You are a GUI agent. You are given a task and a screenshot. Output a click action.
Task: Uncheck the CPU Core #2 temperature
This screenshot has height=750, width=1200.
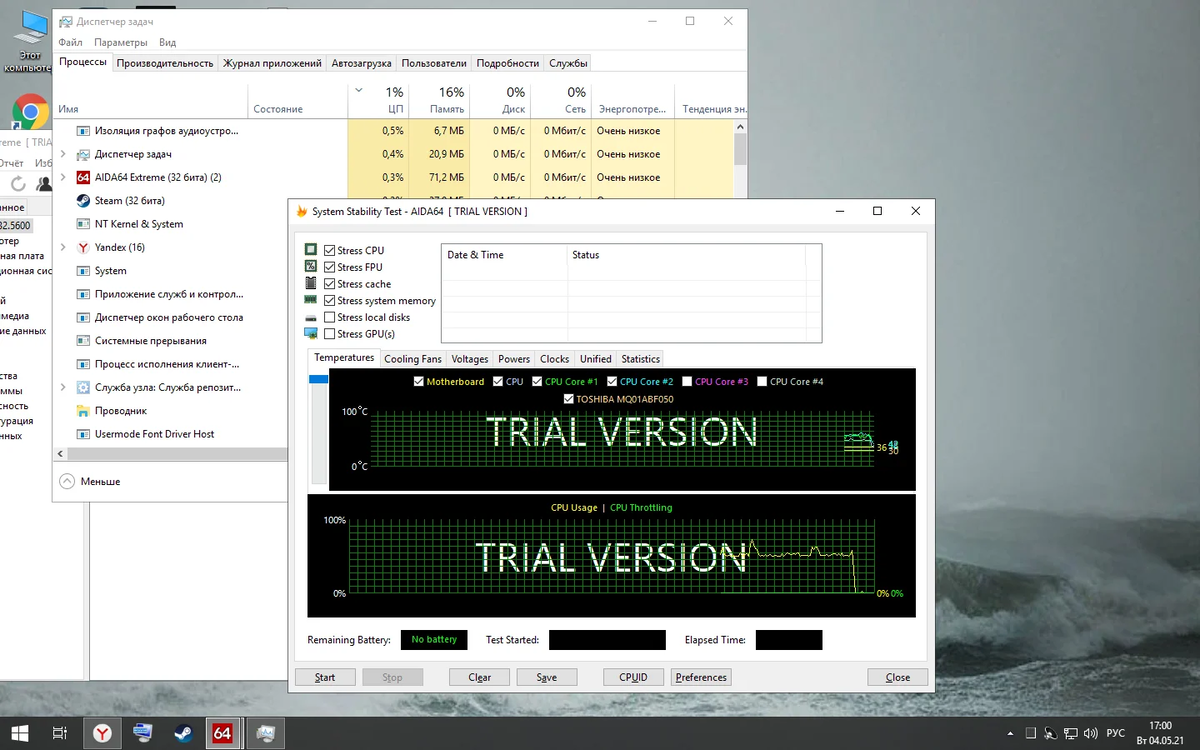coord(612,382)
